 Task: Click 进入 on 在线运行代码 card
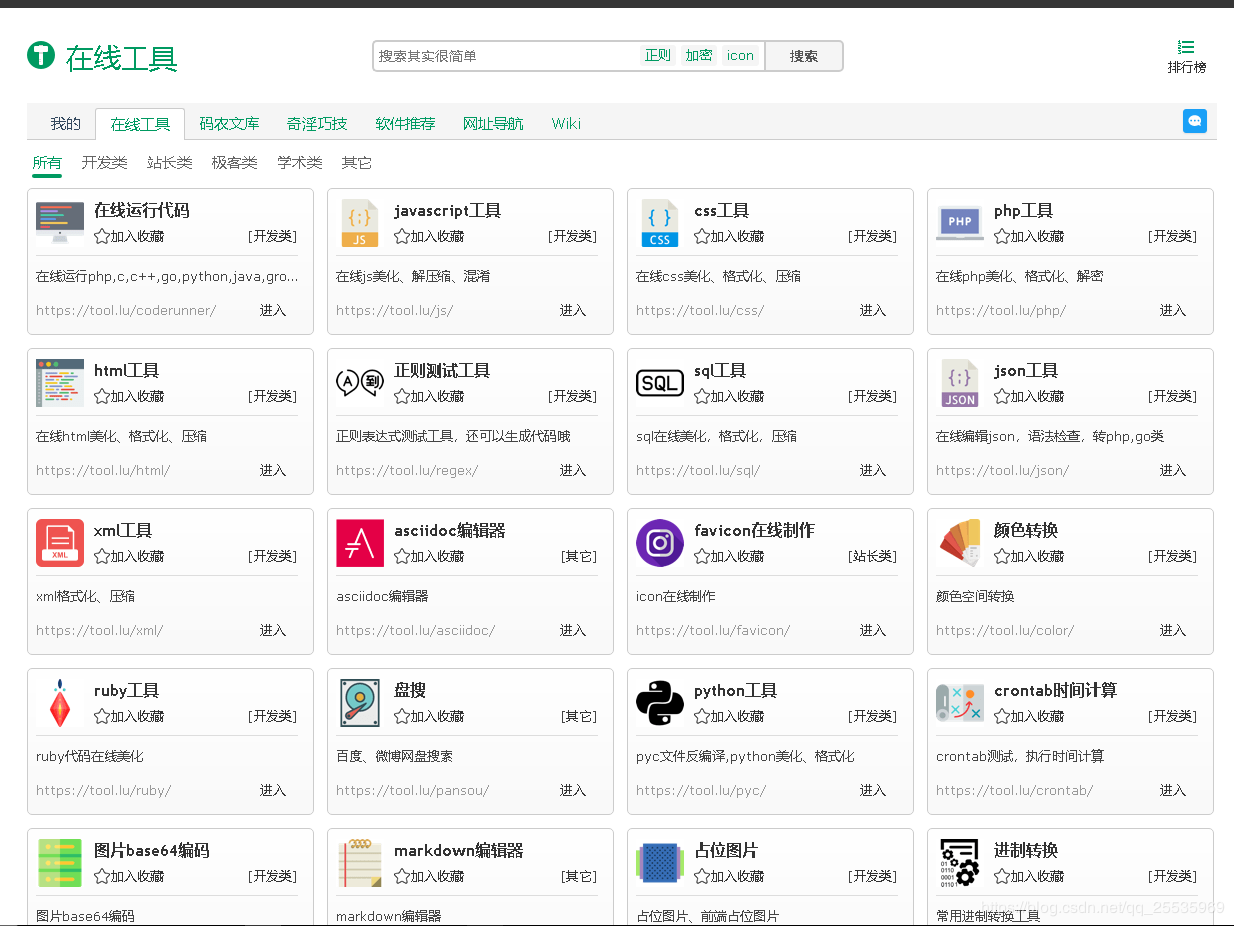coord(273,310)
